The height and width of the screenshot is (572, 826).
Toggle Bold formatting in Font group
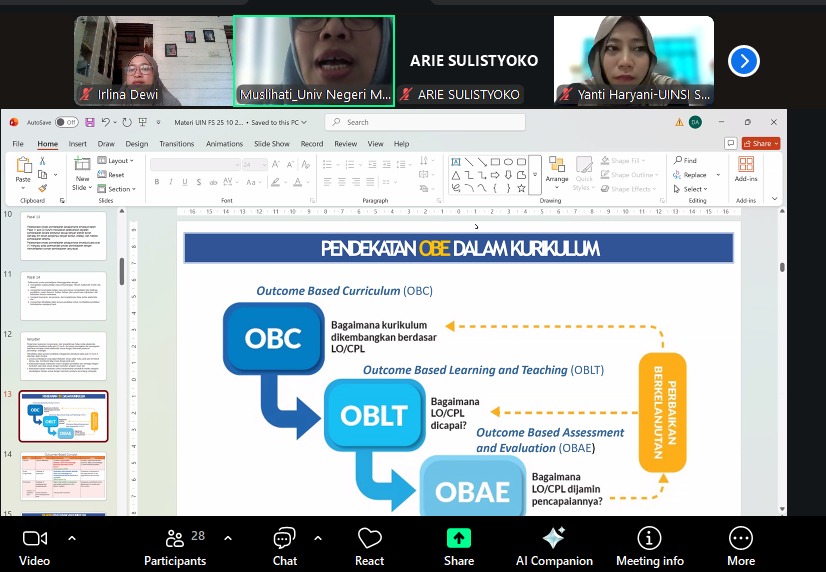click(157, 181)
